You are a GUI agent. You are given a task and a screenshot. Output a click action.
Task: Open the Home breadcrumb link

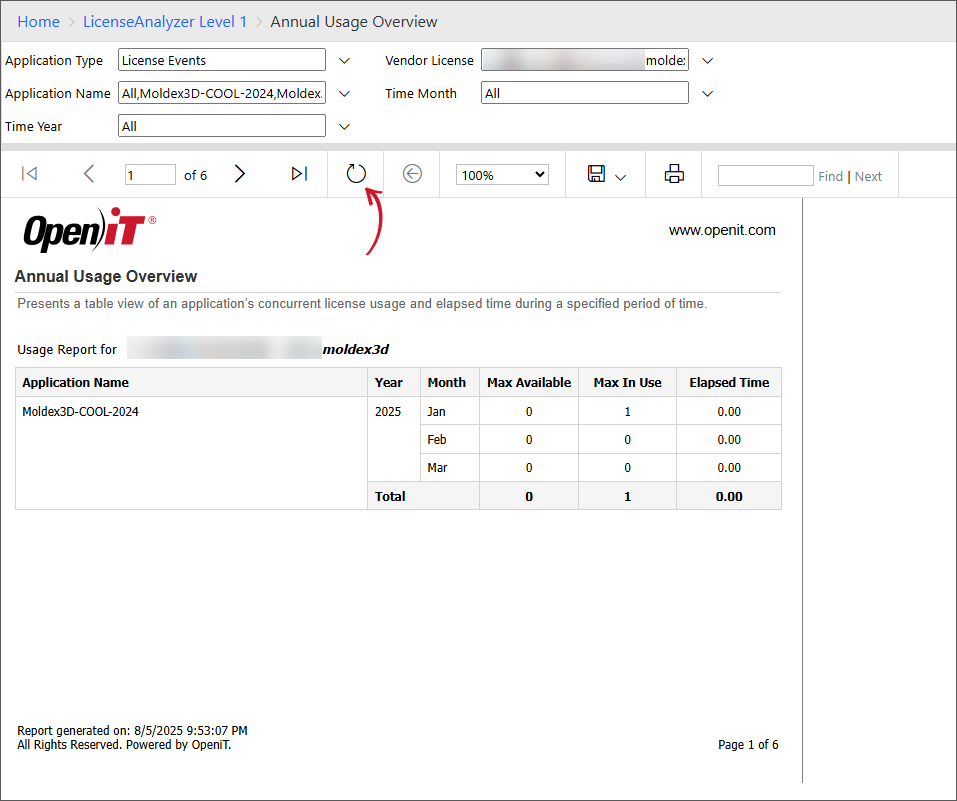[x=38, y=21]
